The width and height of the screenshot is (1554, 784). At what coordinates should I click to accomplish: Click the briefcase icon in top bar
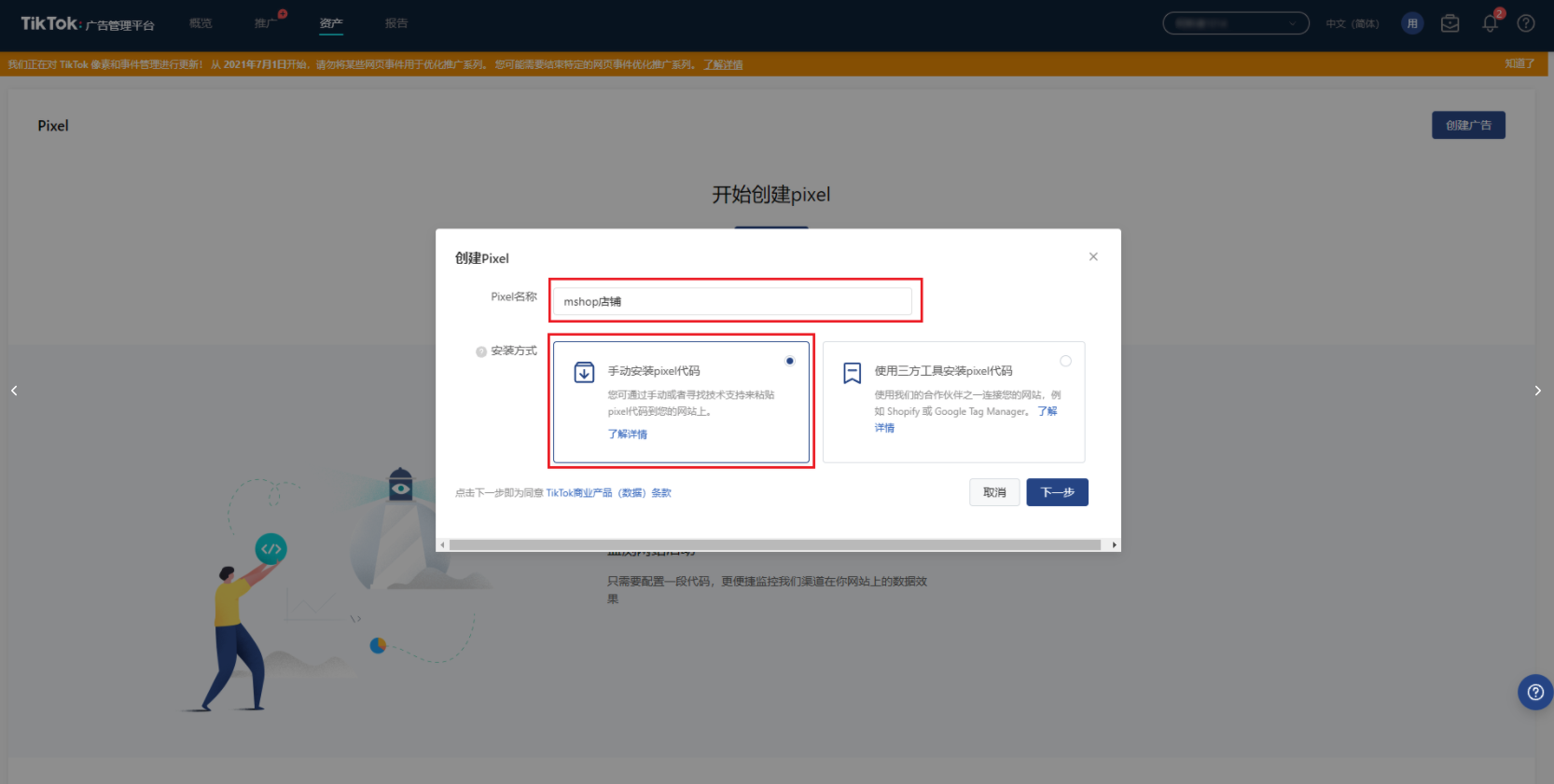[1450, 24]
